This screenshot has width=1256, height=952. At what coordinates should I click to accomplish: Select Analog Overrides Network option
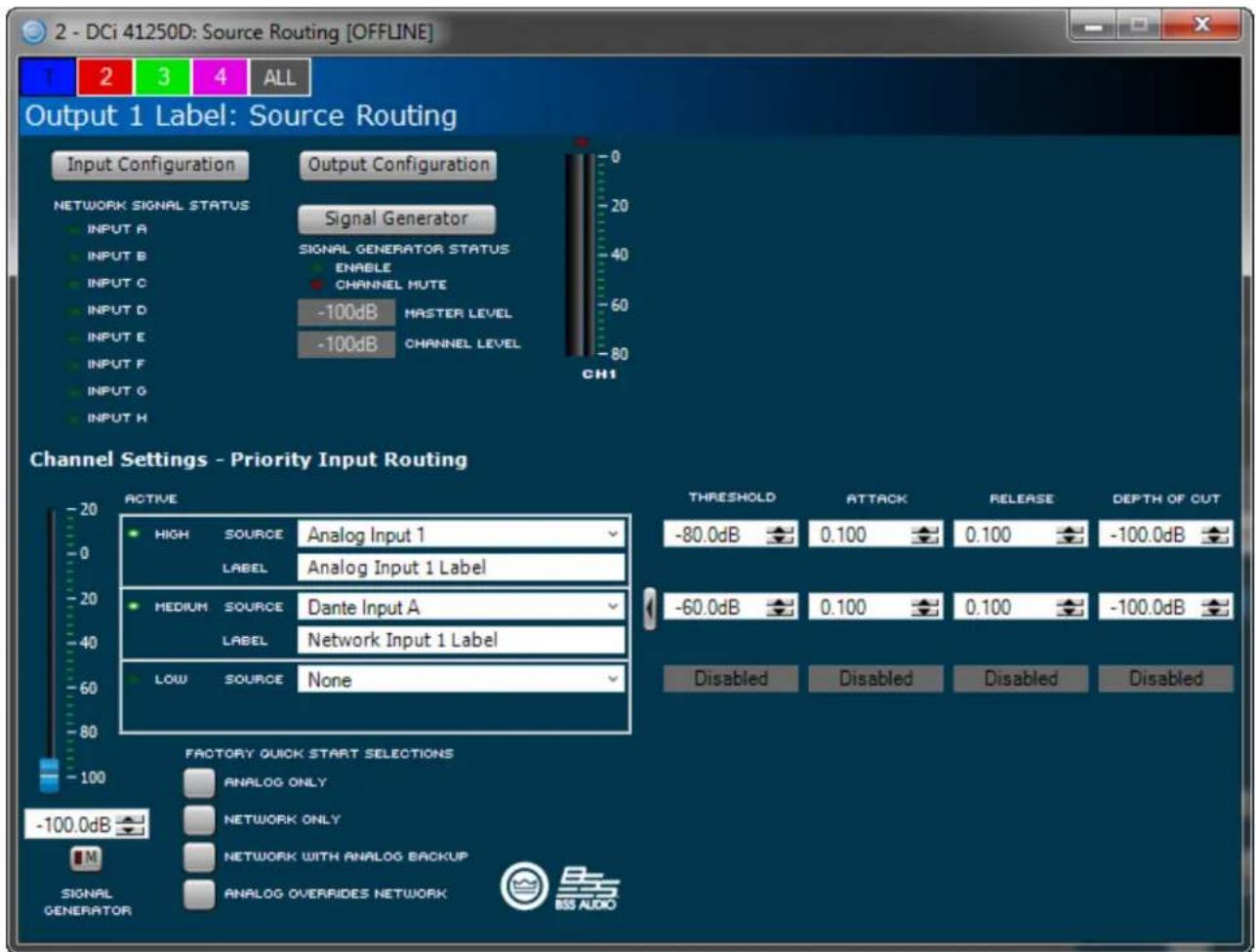tap(199, 892)
